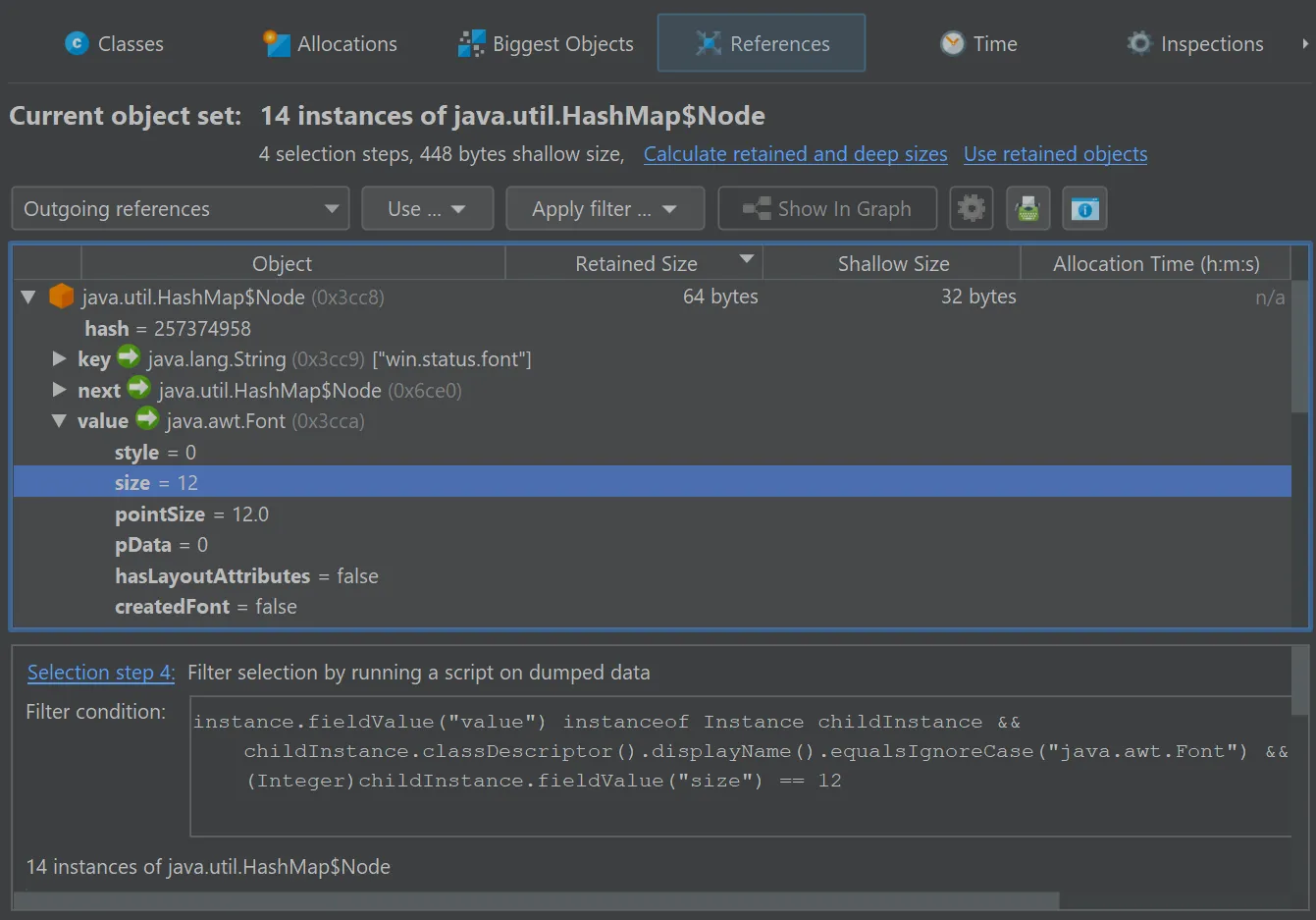Click the 64 bytes retained size cell

[x=720, y=297]
